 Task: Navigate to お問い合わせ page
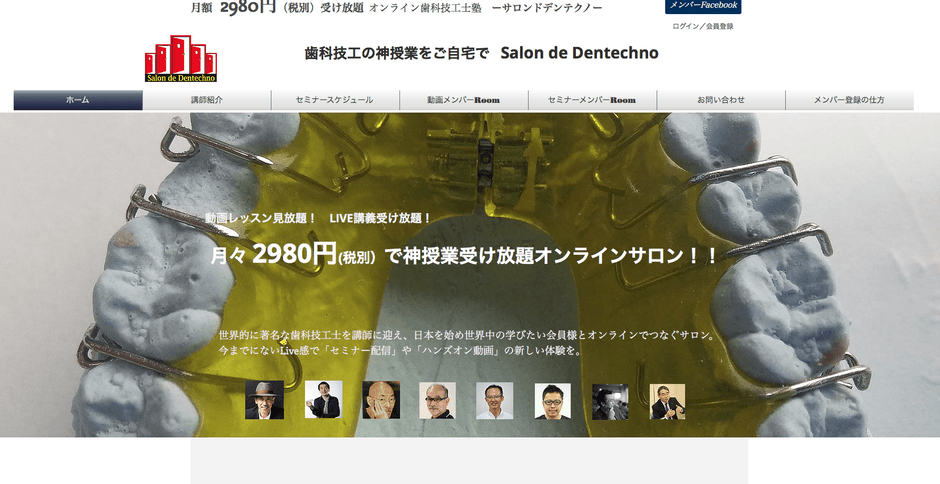[721, 100]
